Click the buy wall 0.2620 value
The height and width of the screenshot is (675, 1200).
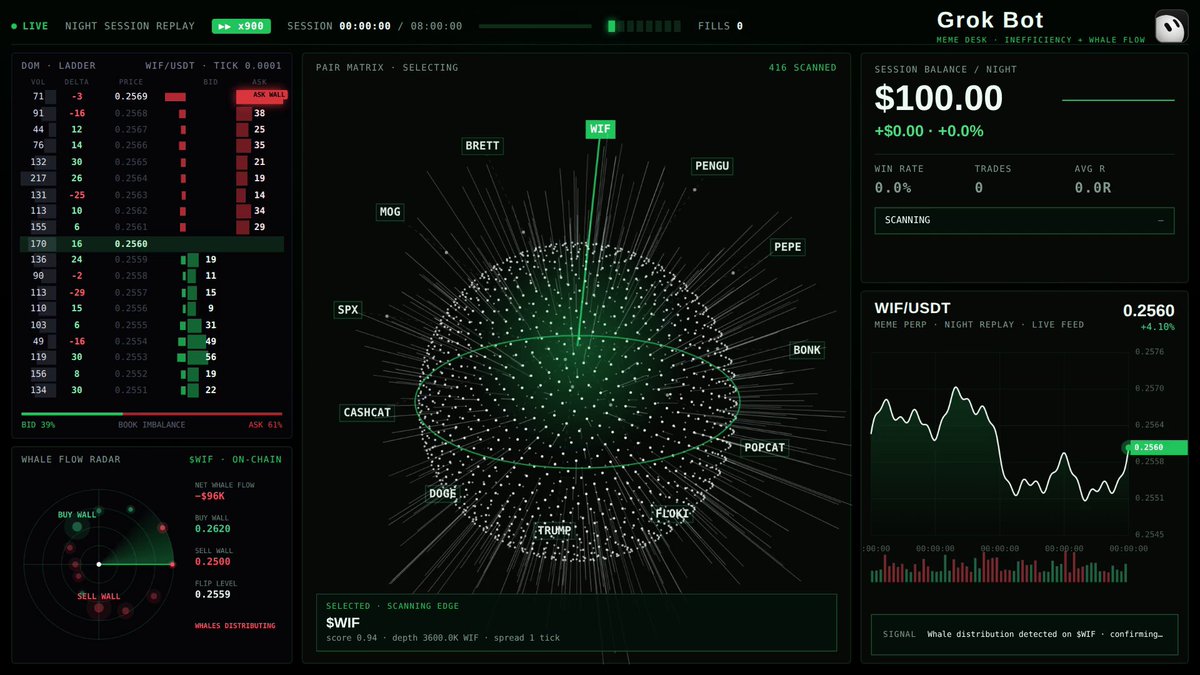click(213, 528)
